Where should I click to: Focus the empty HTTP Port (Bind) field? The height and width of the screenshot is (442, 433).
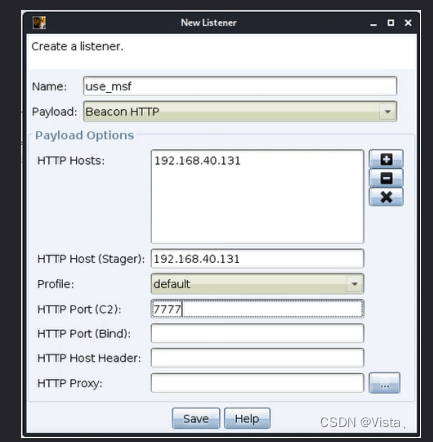[x=257, y=333]
